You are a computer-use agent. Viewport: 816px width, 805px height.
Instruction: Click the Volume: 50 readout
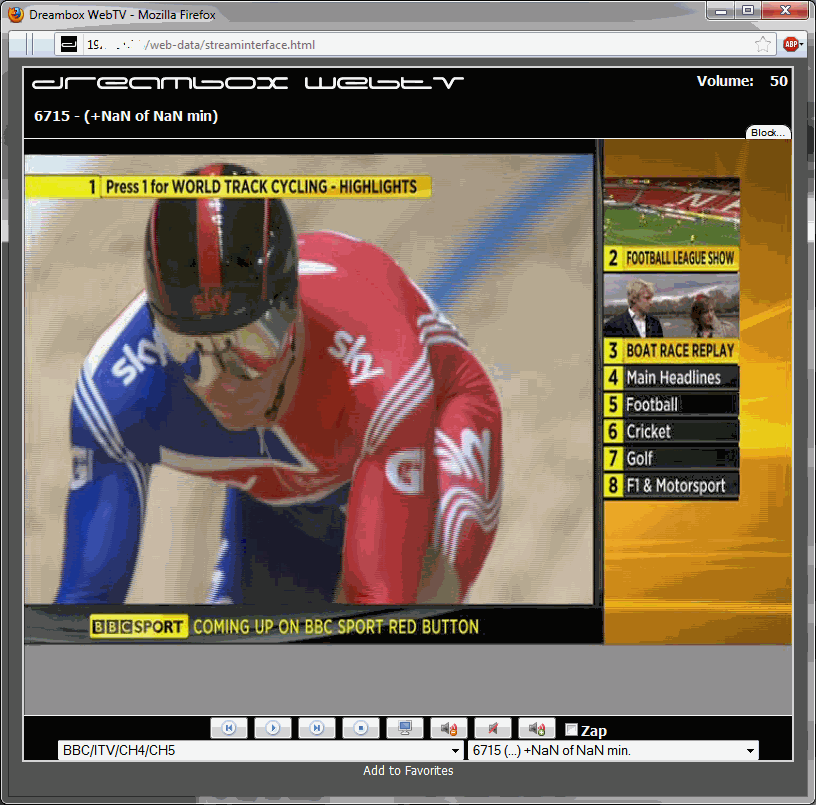click(x=742, y=81)
